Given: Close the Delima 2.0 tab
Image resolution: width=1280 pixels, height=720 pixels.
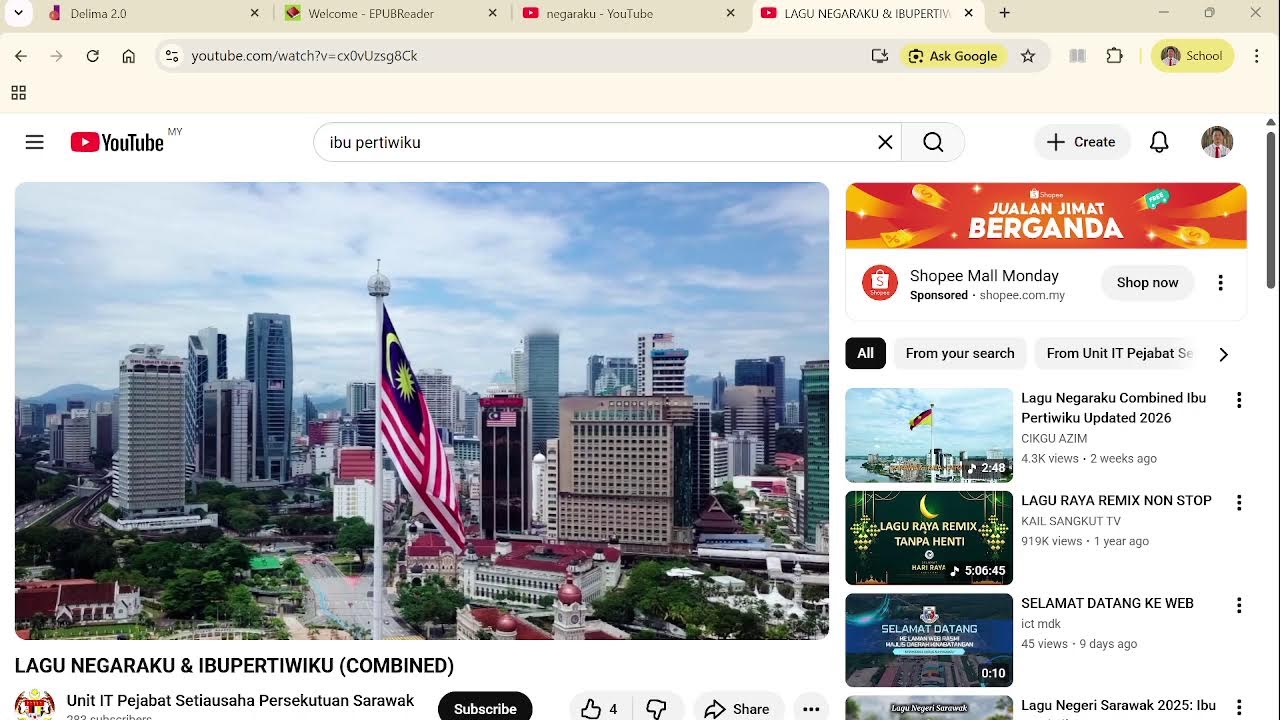Looking at the screenshot, I should [x=254, y=13].
